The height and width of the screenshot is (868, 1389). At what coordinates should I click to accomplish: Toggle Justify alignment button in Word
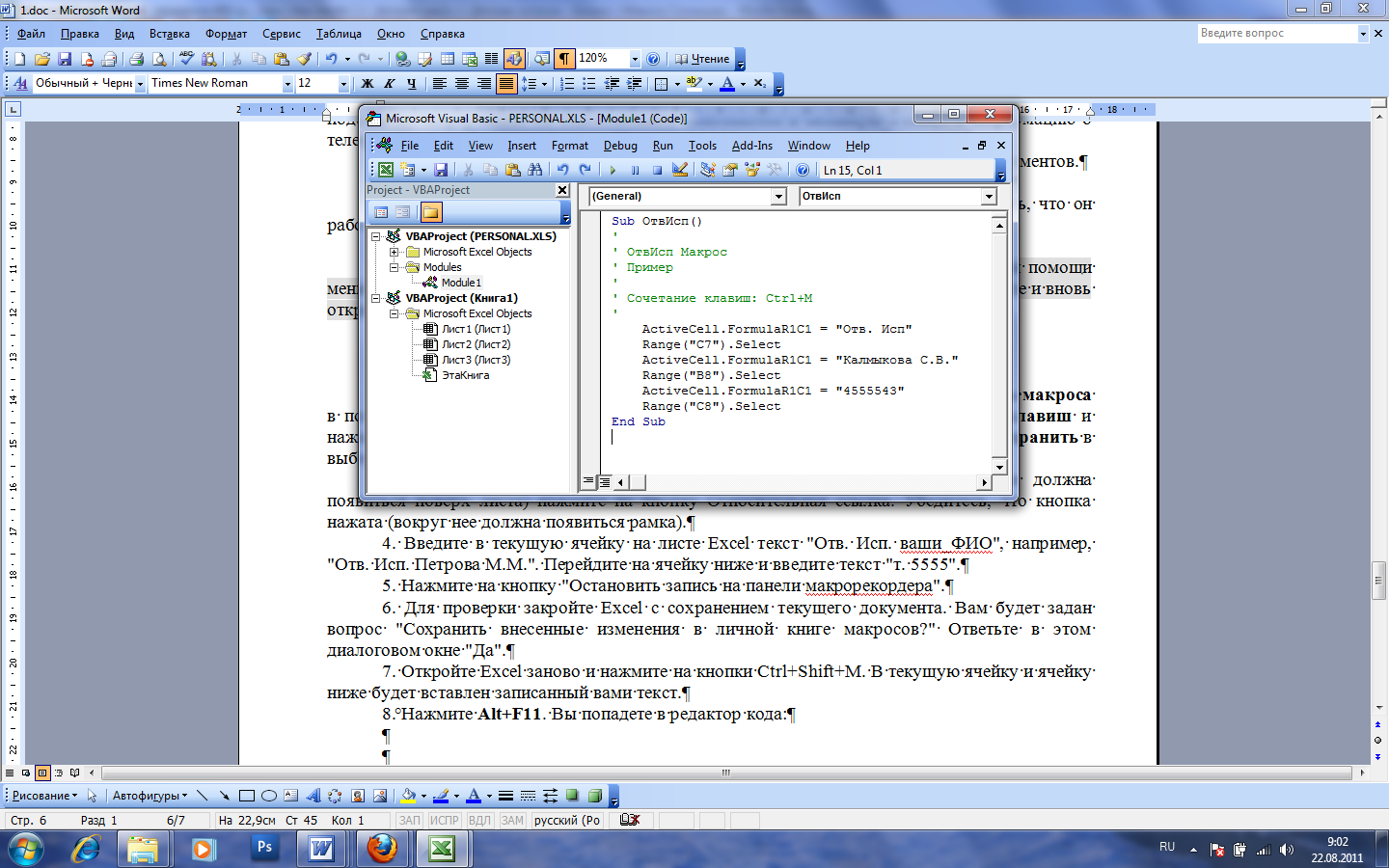pyautogui.click(x=506, y=83)
